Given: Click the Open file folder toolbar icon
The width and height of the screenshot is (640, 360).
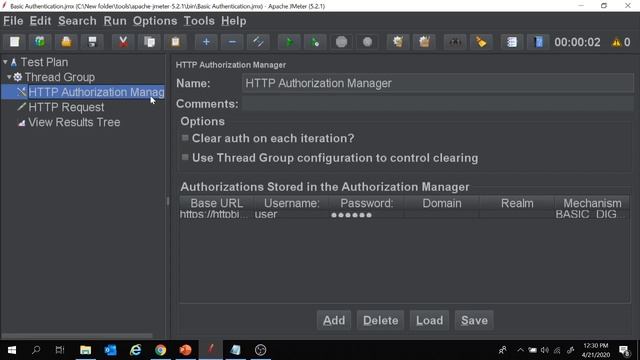Looking at the screenshot, I should pyautogui.click(x=66, y=42).
